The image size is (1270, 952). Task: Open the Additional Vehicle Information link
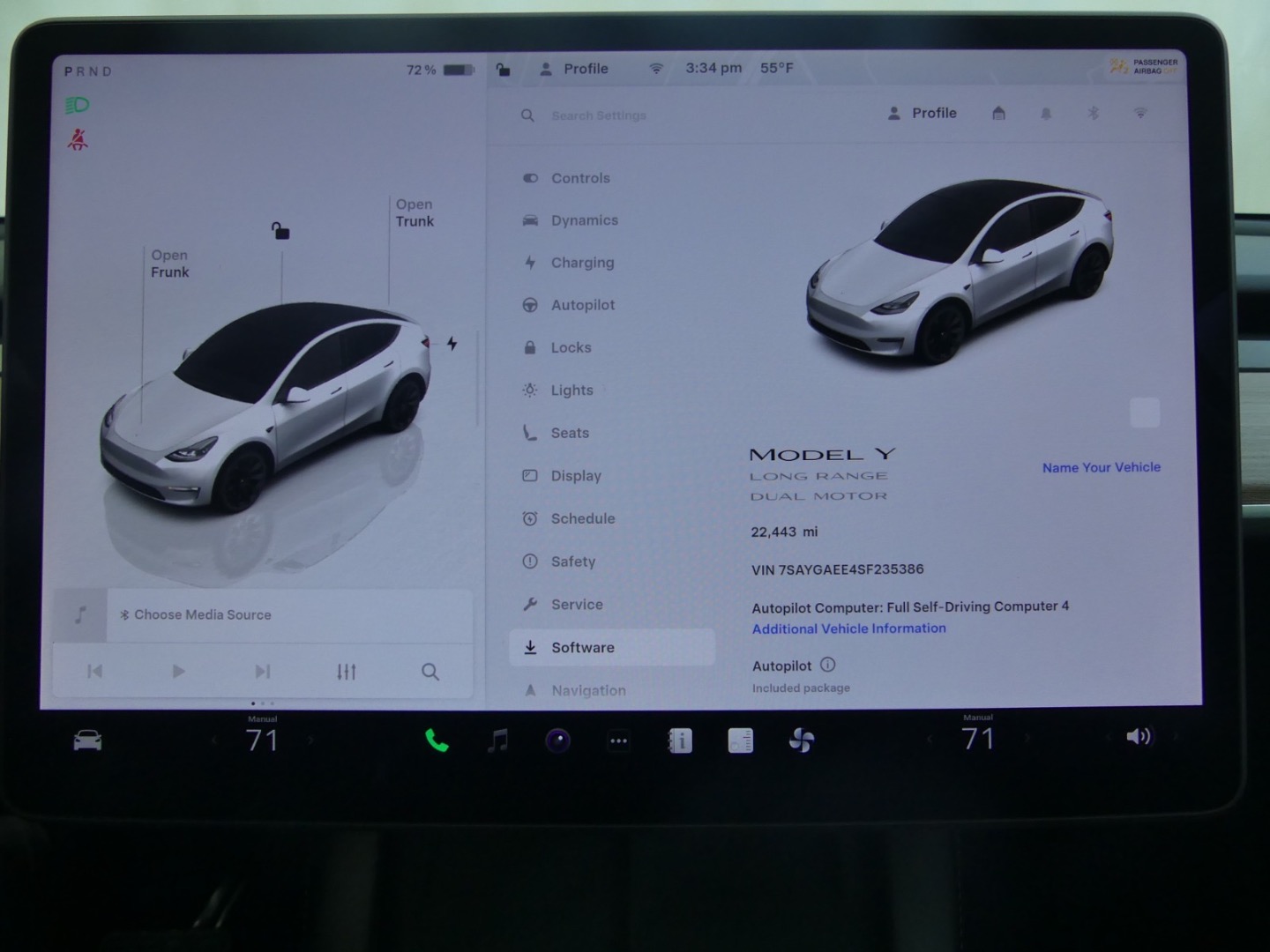[x=848, y=628]
